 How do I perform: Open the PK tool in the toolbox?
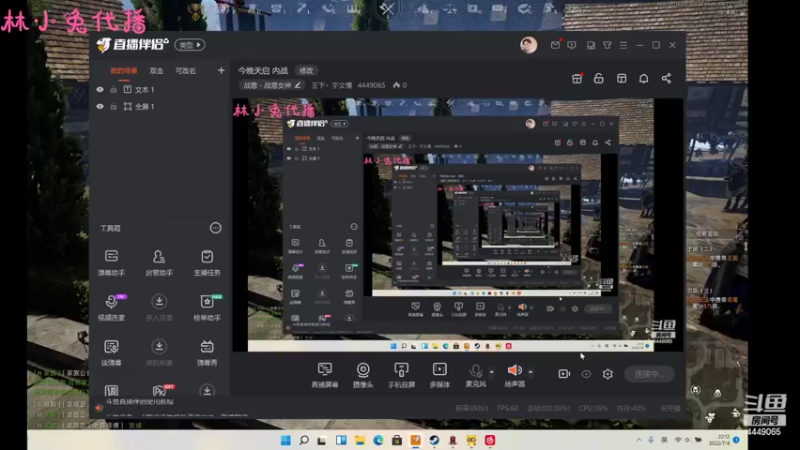(160, 390)
